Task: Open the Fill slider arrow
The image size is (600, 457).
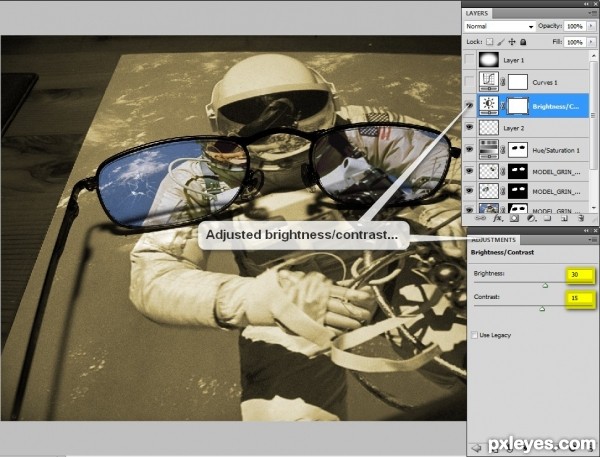Action: point(592,42)
